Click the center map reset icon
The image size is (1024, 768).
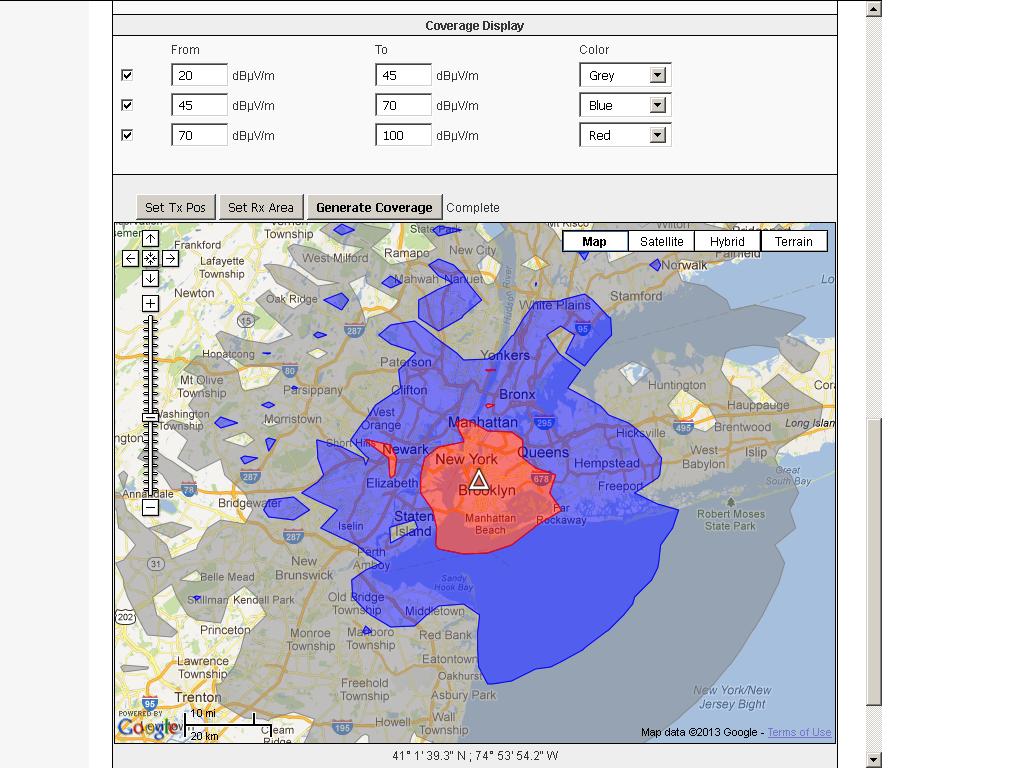point(150,259)
